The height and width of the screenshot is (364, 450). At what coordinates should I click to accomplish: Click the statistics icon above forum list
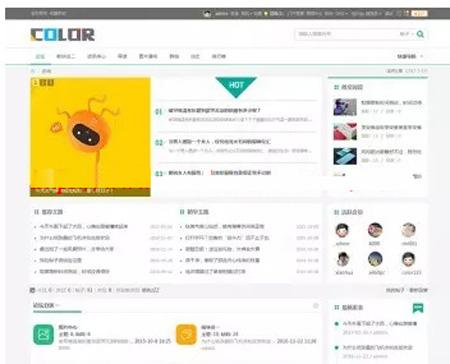(32, 290)
